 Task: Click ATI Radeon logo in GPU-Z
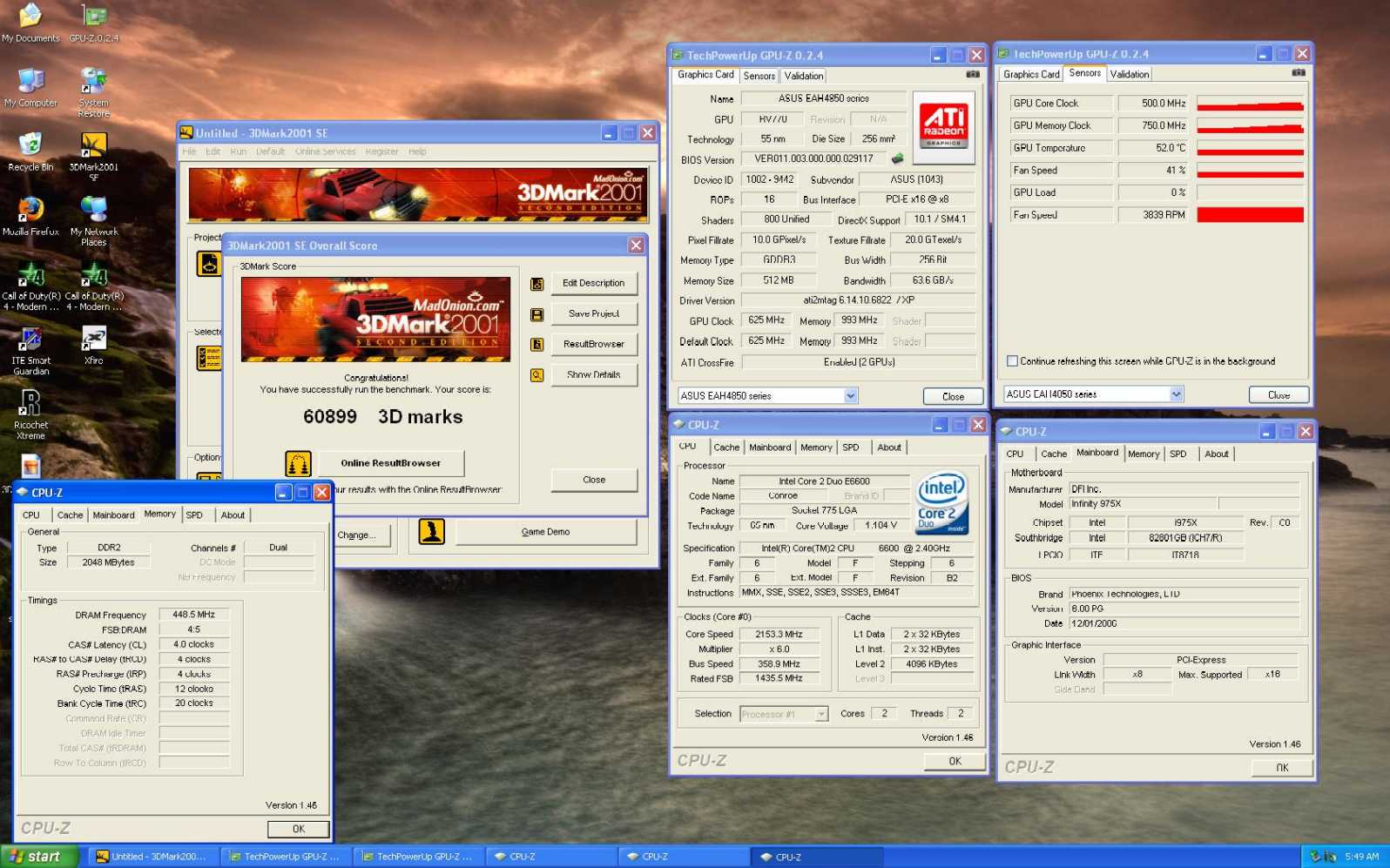pos(944,127)
